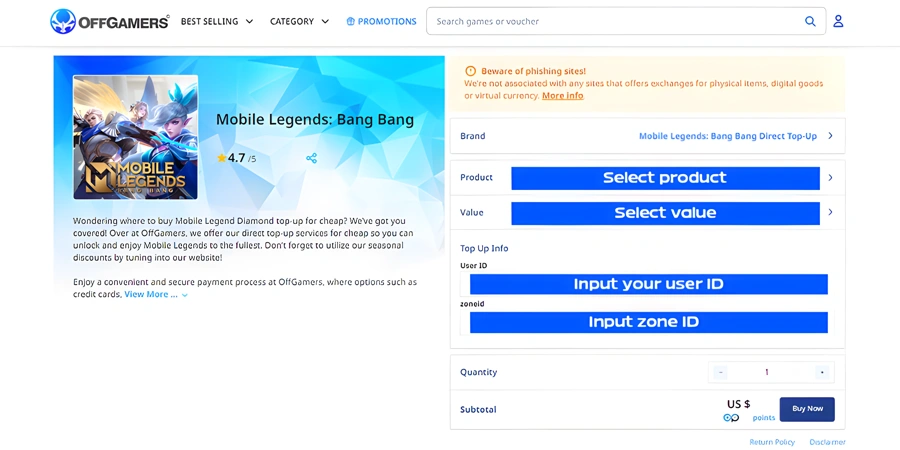
Task: Increase quantity with the plus button
Action: coord(822,372)
